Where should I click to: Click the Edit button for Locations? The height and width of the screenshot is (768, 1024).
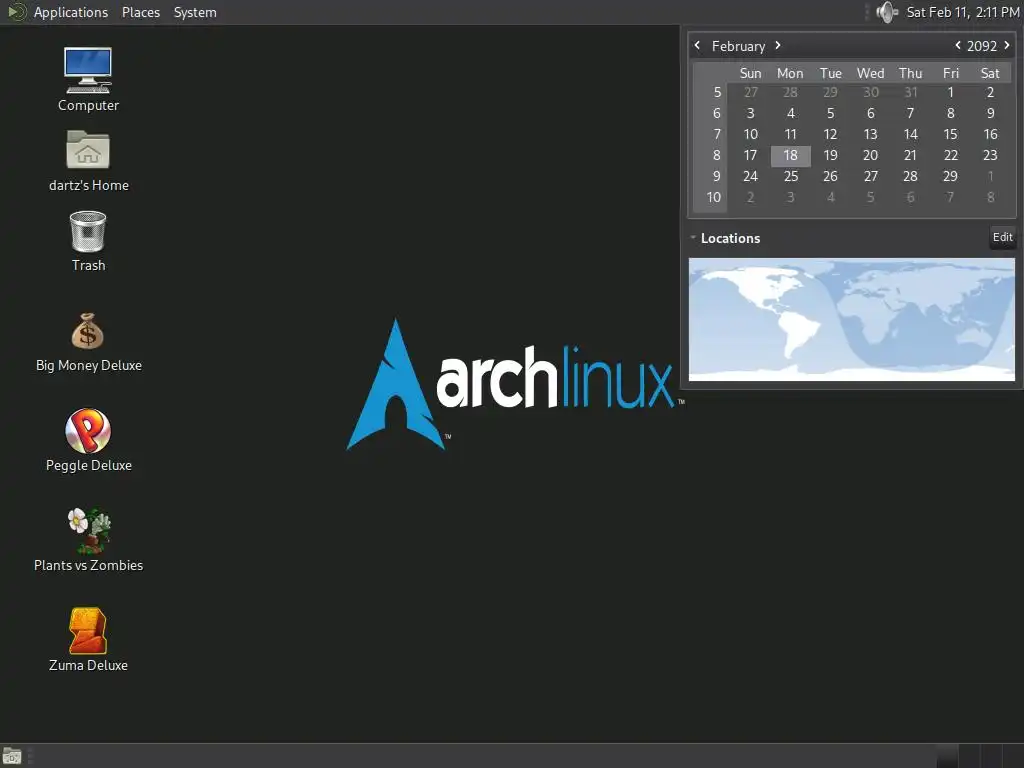[1002, 237]
